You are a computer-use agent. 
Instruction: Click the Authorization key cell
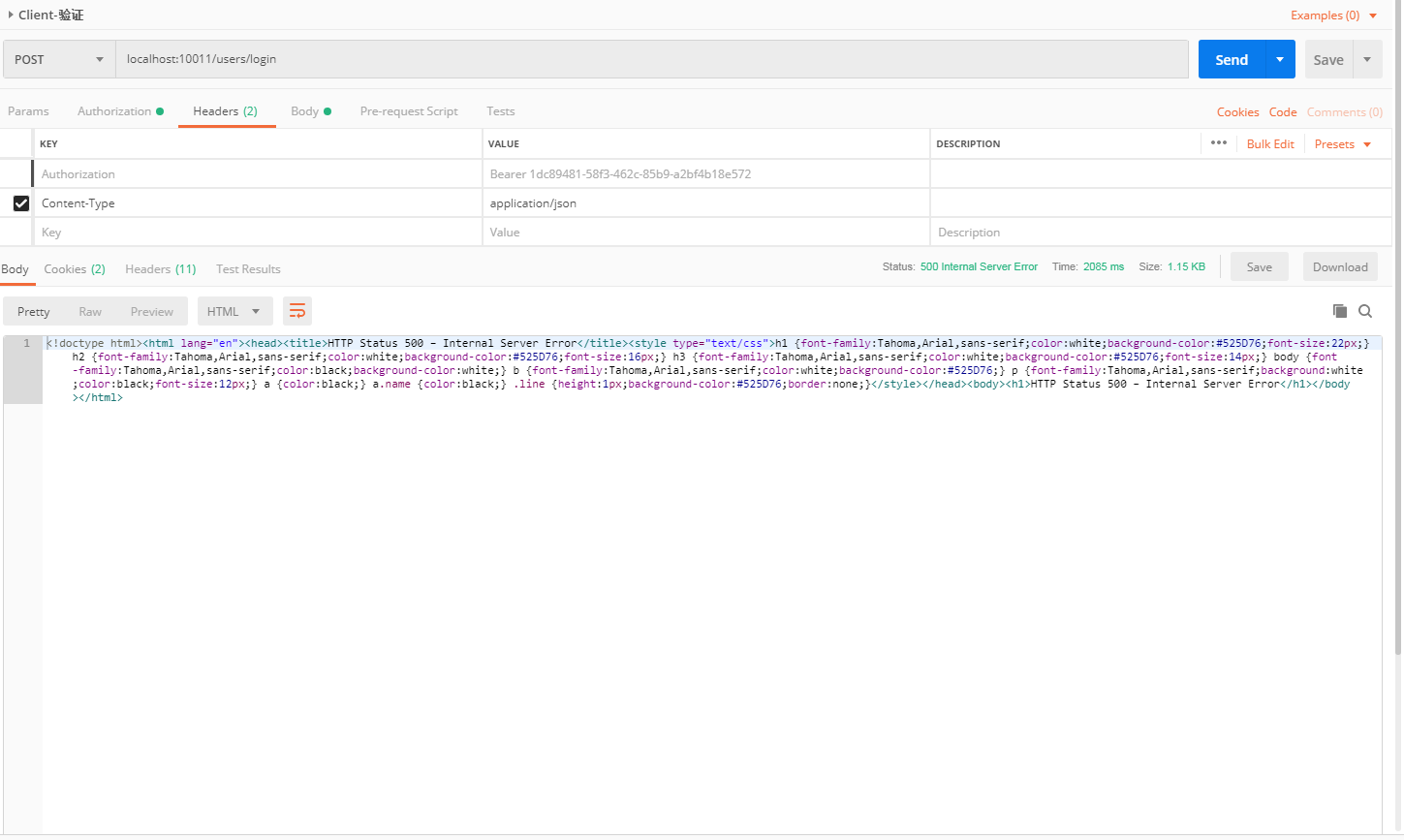(259, 174)
